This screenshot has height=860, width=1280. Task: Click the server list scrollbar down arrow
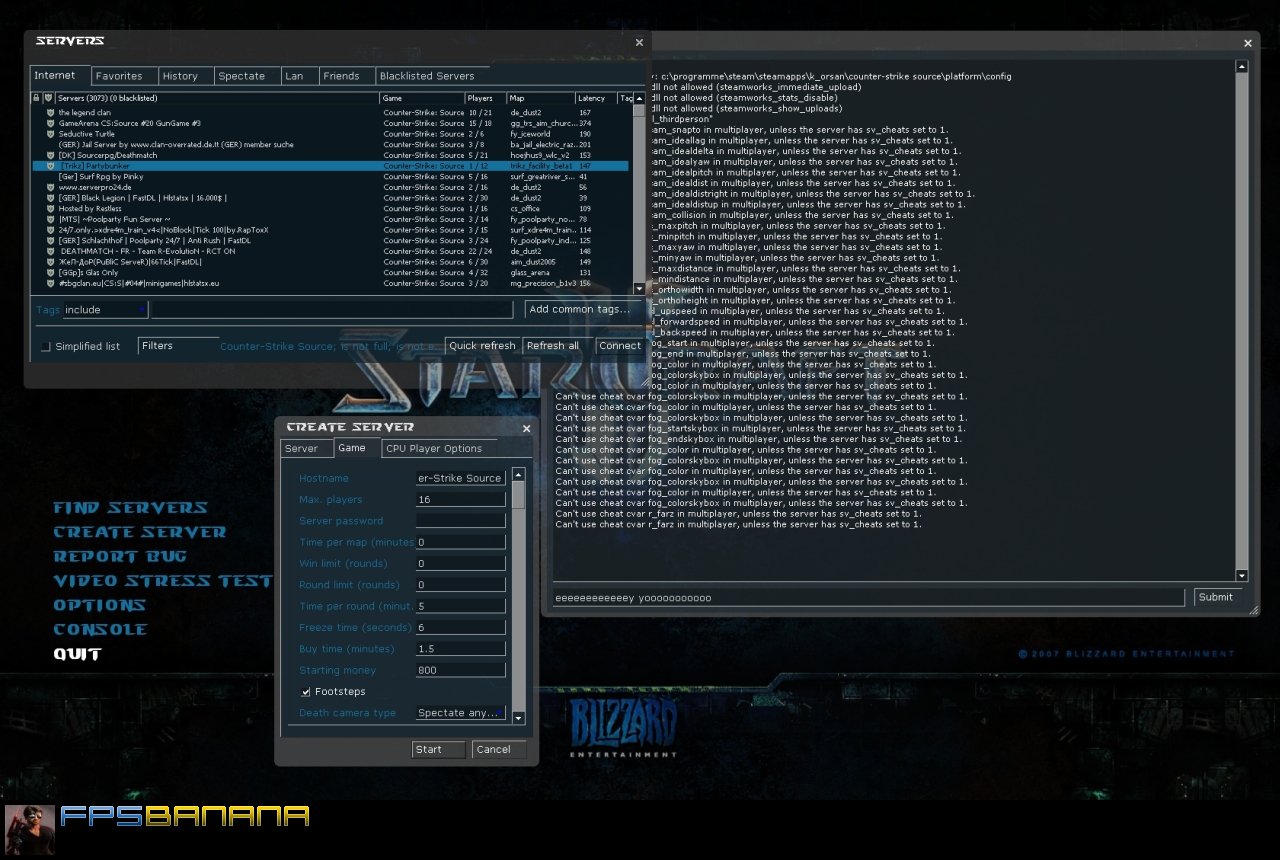click(639, 289)
